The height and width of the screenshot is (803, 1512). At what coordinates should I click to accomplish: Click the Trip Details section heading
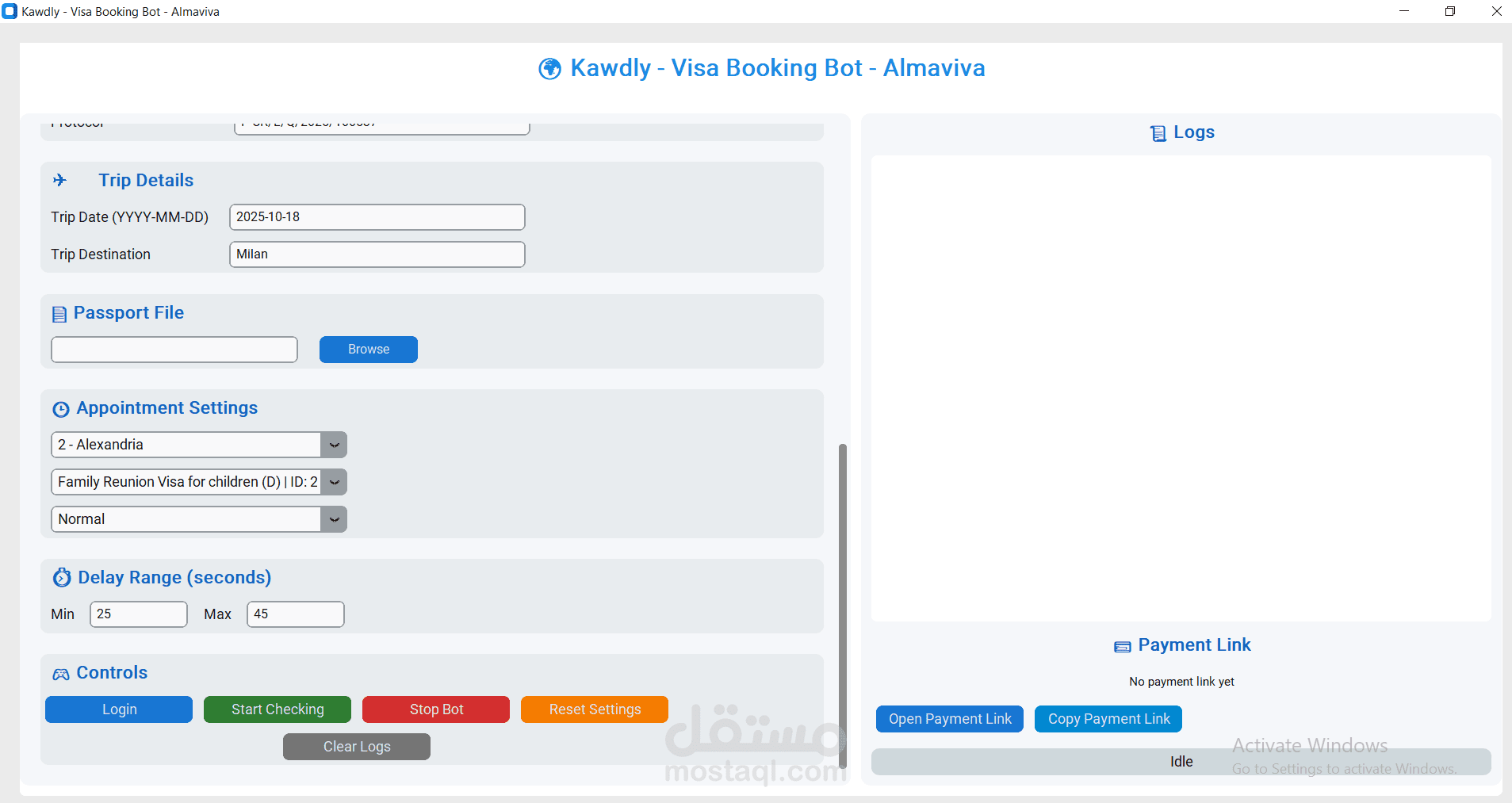coord(146,181)
